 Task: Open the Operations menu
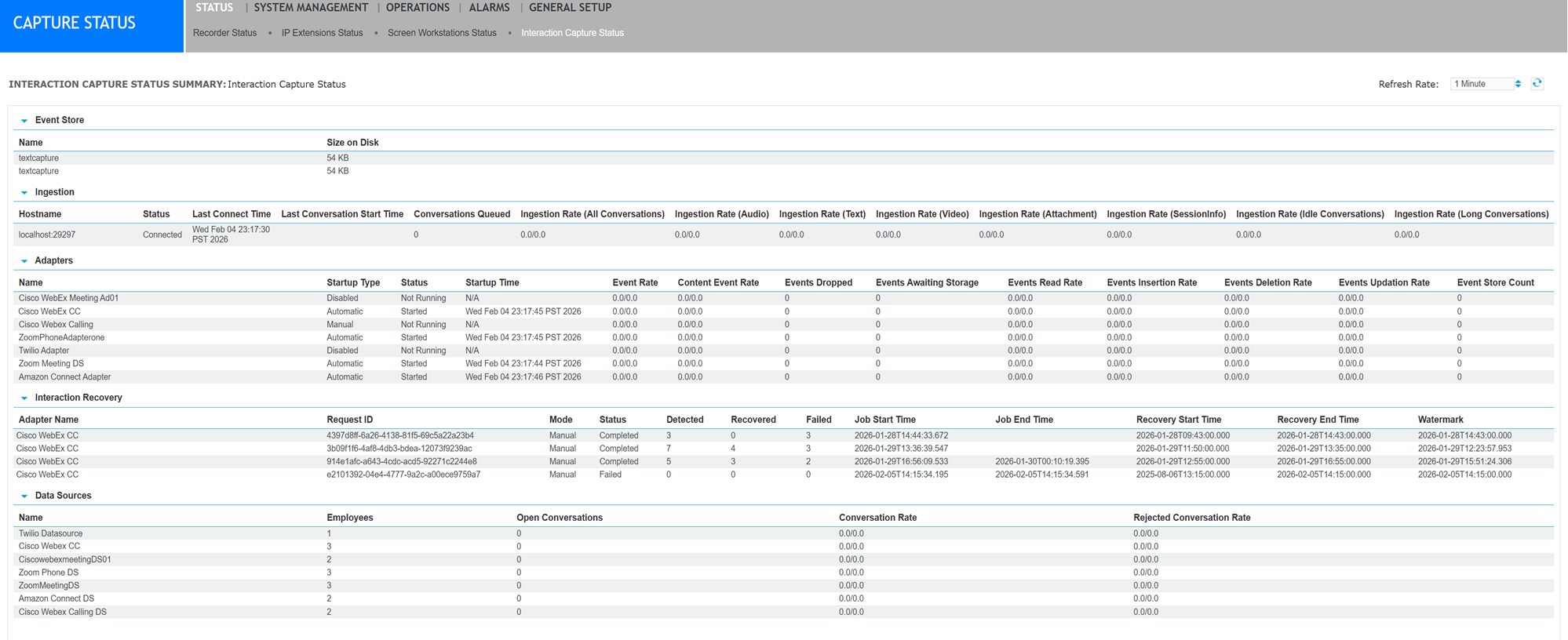[x=418, y=8]
